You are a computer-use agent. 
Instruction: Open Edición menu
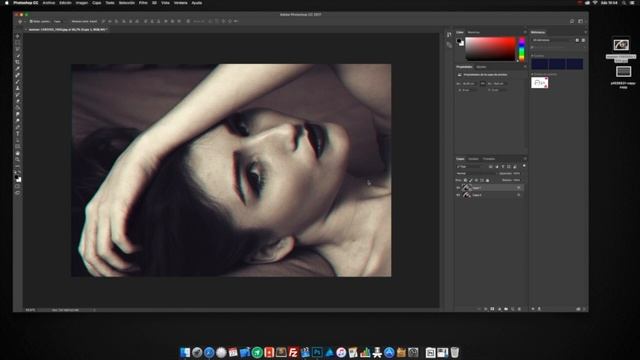pos(65,3)
